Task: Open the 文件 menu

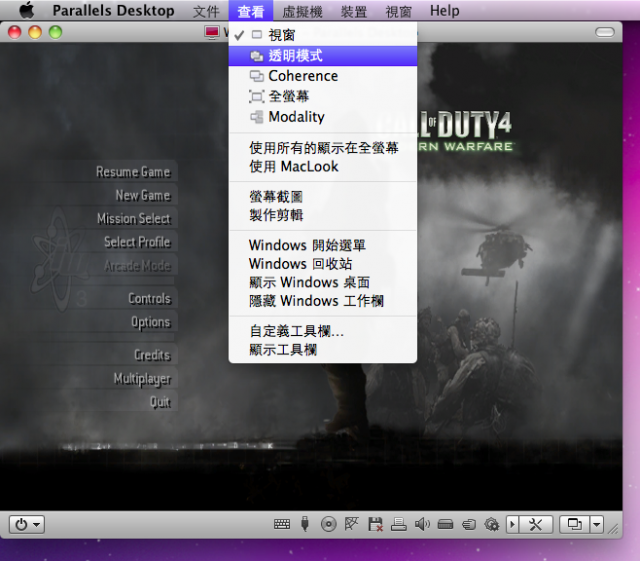Action: 206,11
